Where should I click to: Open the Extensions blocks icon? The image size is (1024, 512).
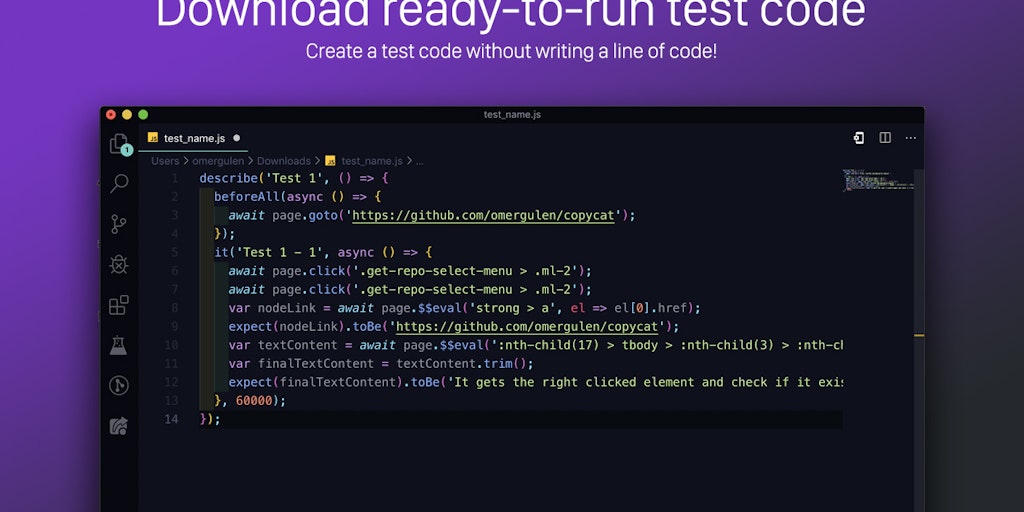[x=118, y=305]
